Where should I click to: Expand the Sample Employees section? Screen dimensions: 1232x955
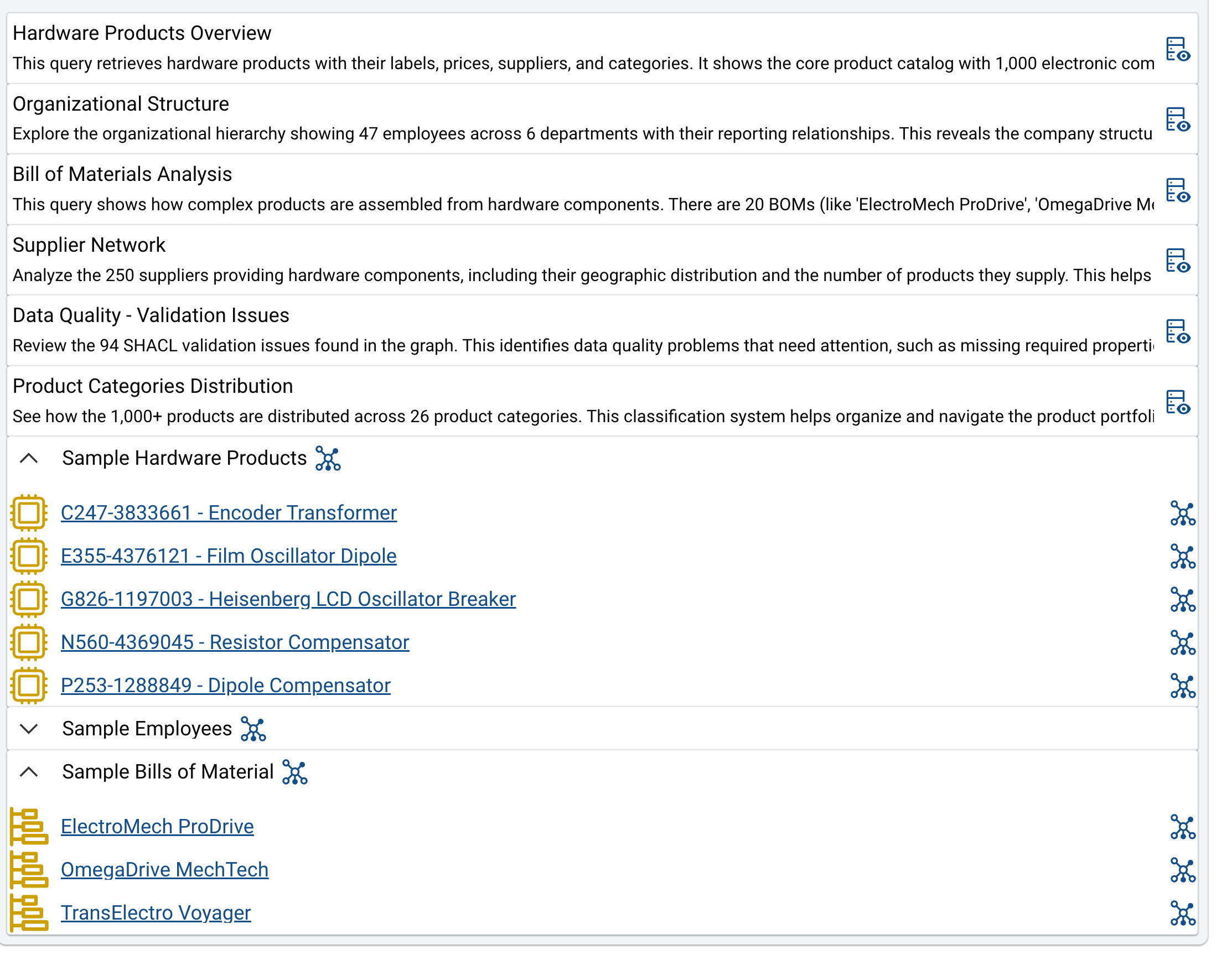pos(29,729)
